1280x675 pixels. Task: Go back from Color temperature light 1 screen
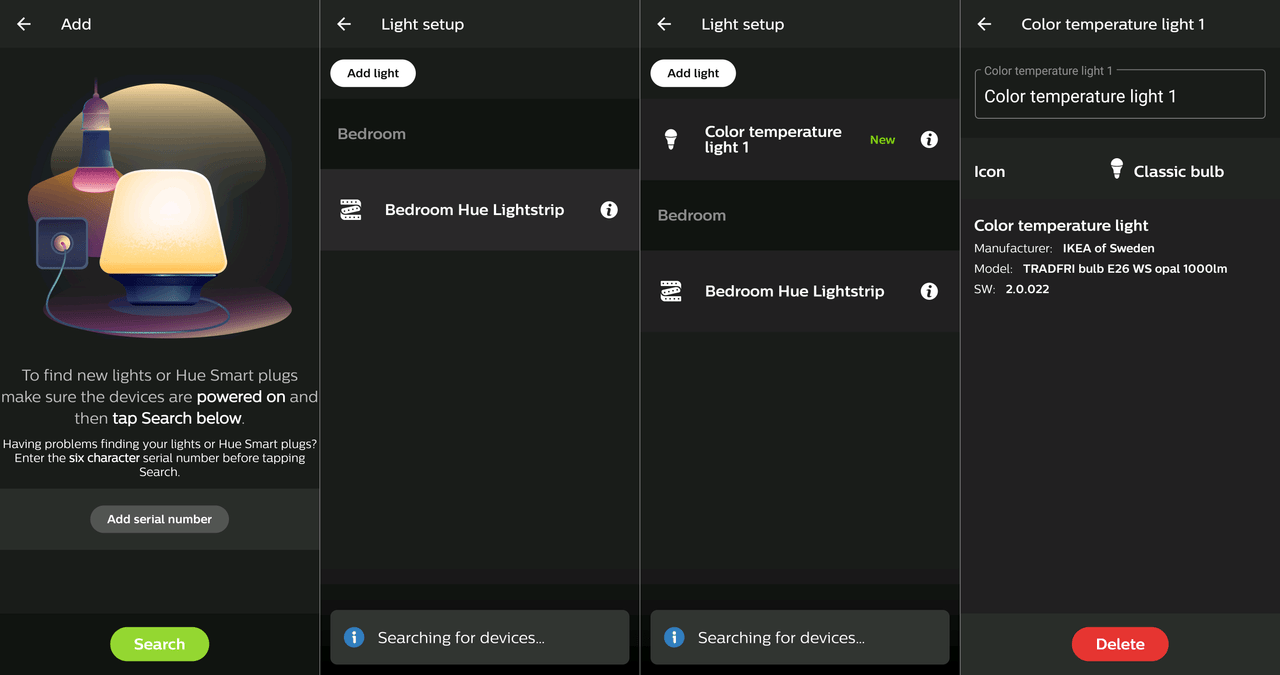pos(984,24)
